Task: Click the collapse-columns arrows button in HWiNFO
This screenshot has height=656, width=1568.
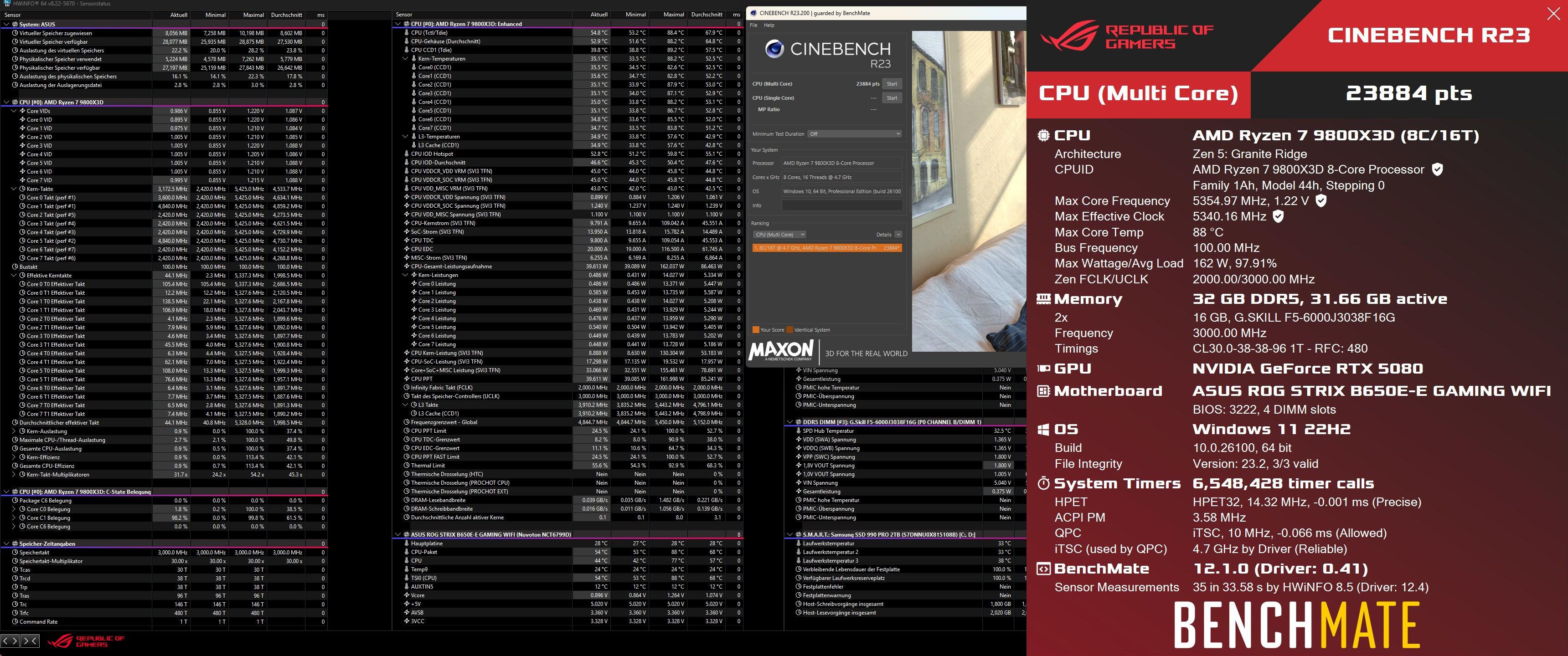Action: pos(31,640)
